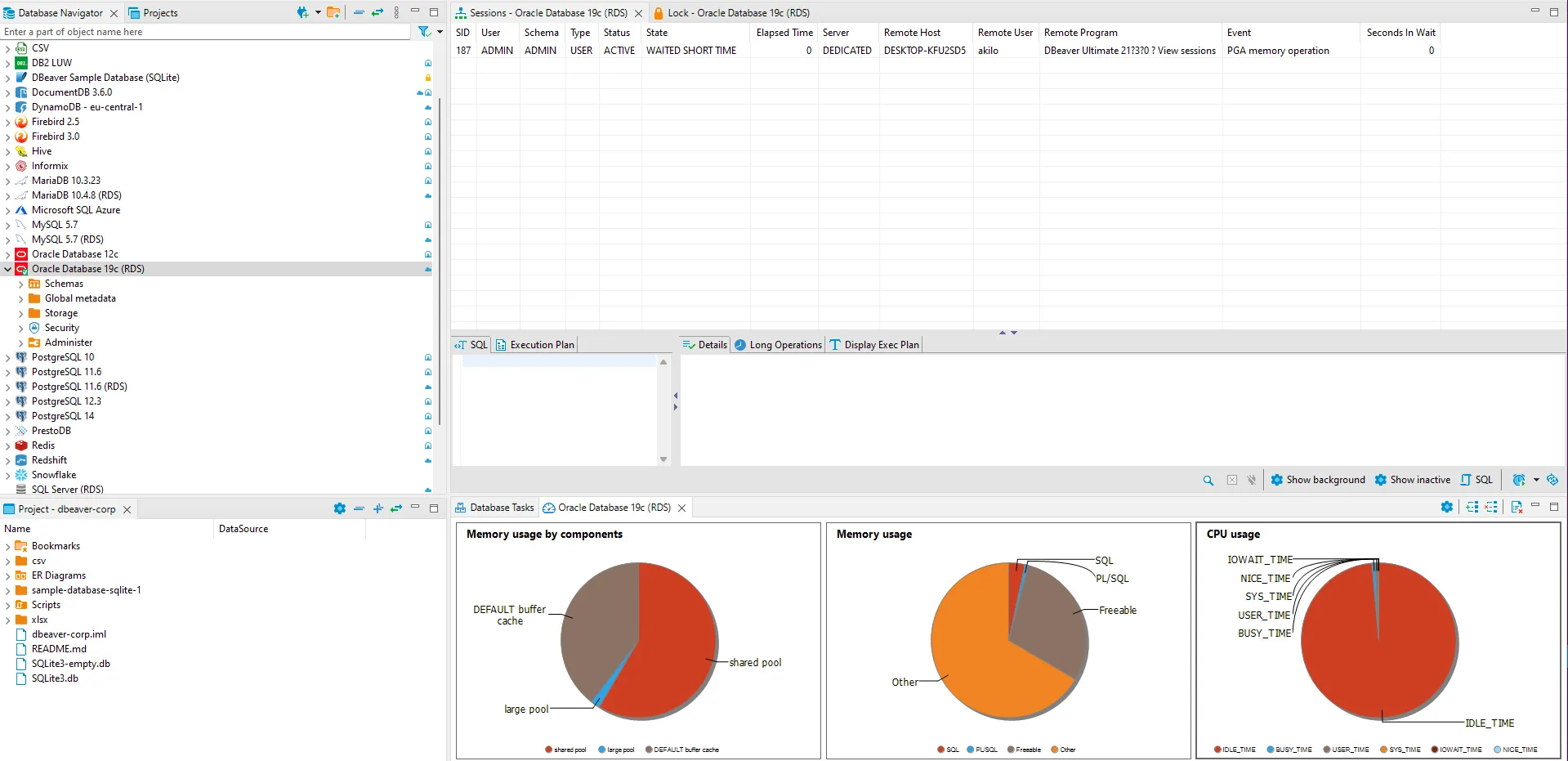The image size is (1568, 761).
Task: Expand the Security node
Action: coord(21,328)
